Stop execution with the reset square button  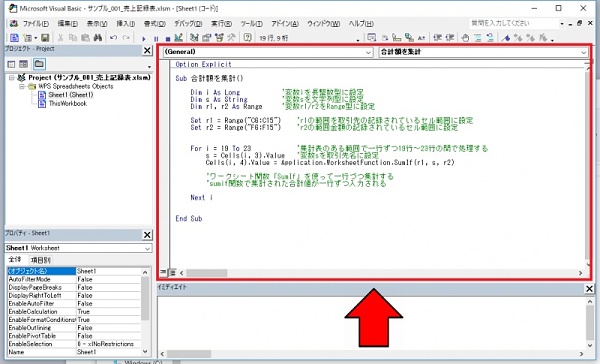tap(168, 38)
